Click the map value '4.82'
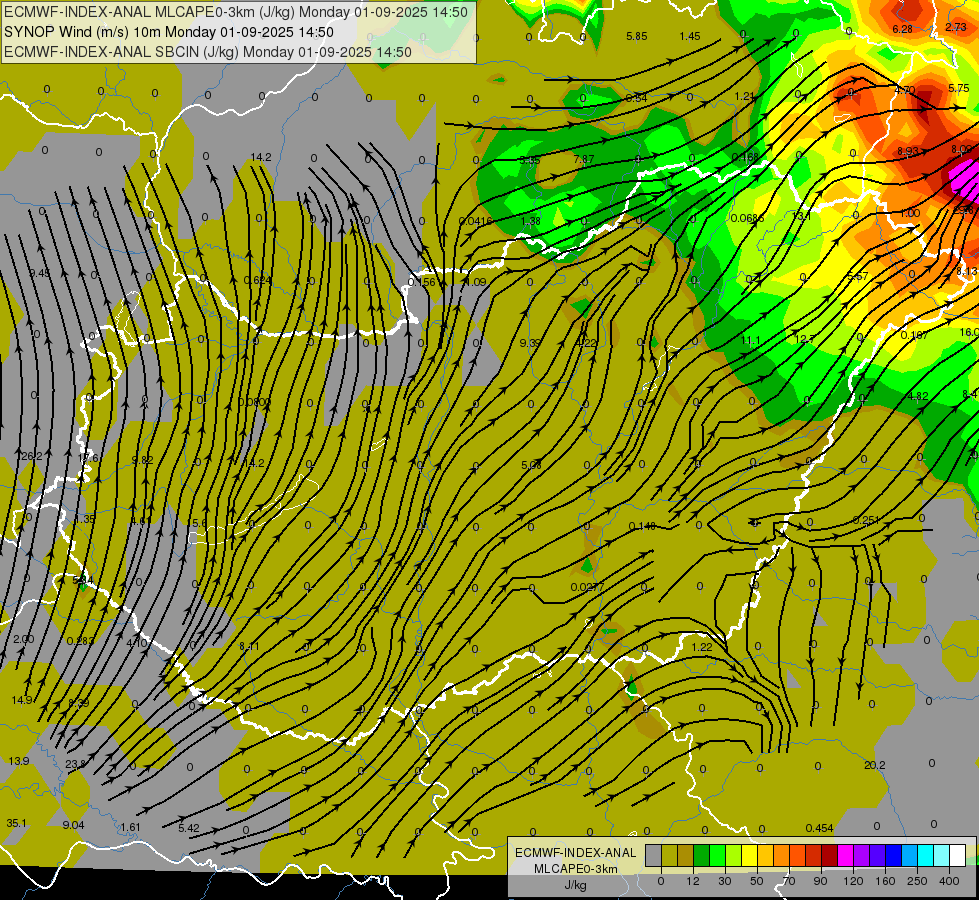 pos(918,396)
